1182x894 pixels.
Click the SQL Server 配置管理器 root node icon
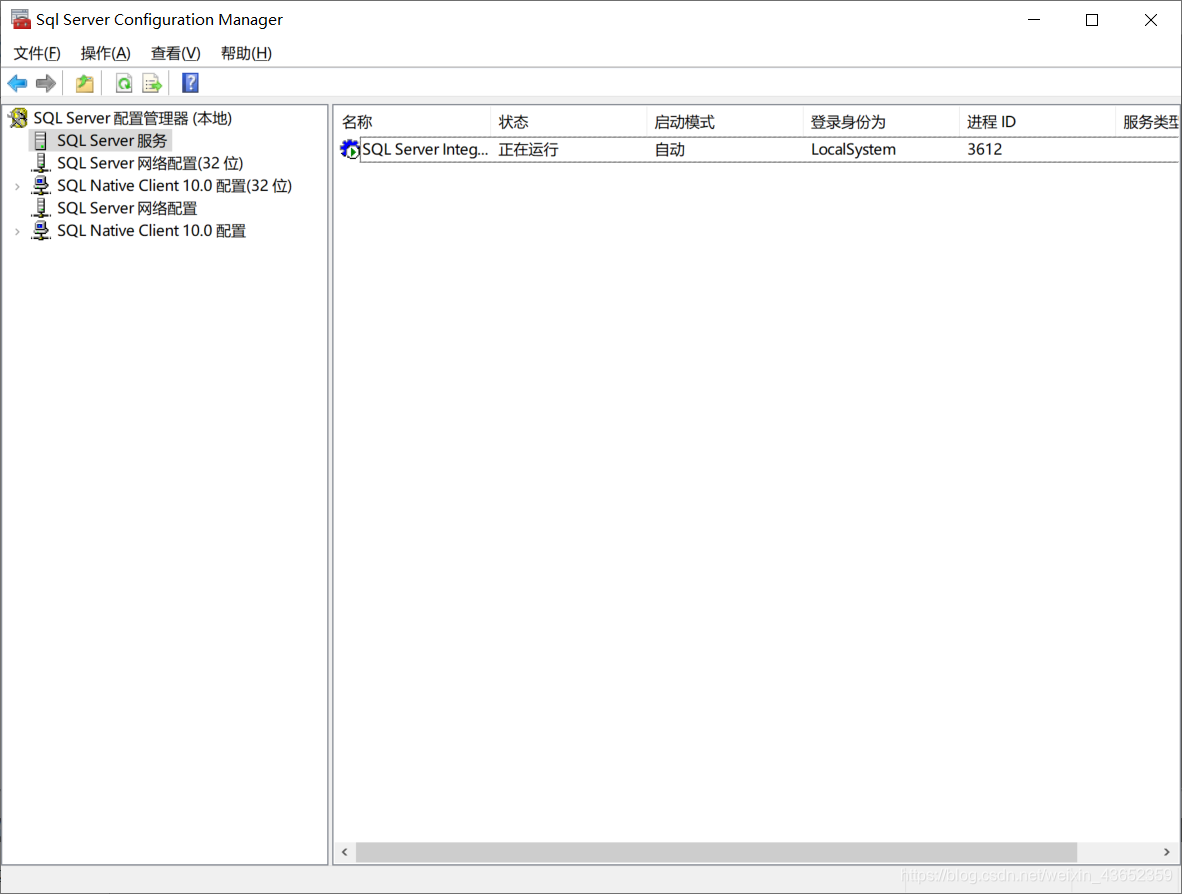coord(18,118)
